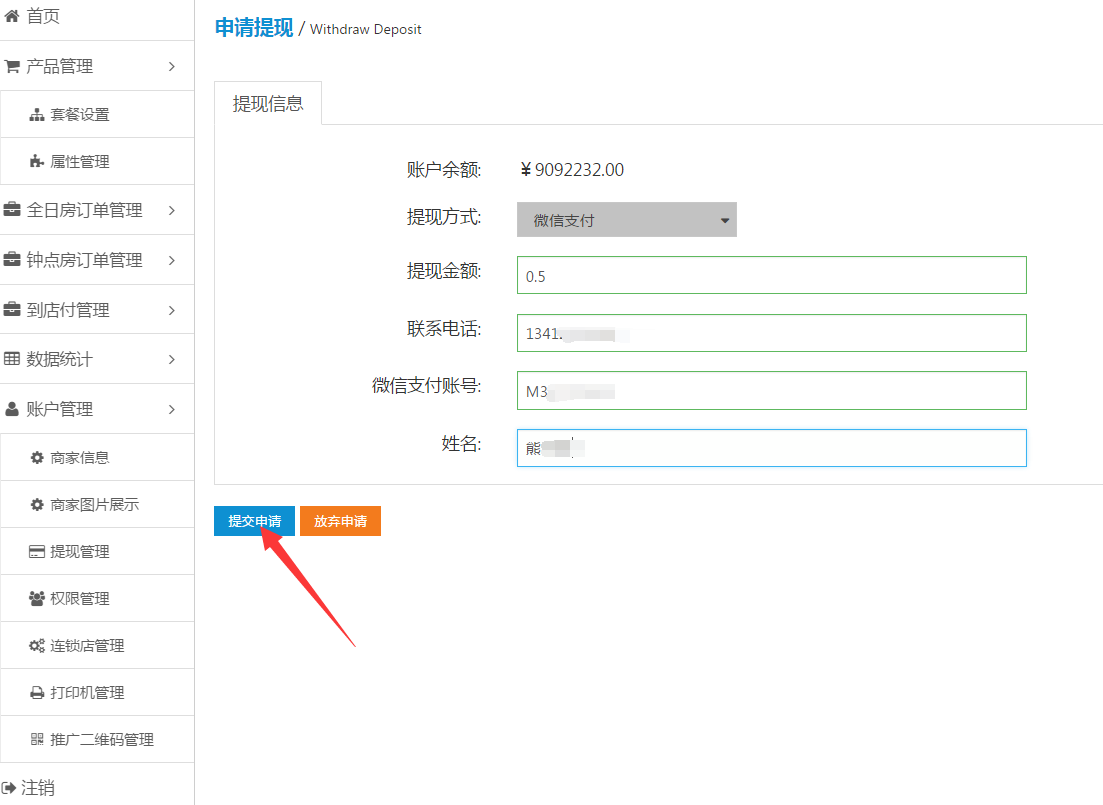
Task: Click the logout icon beside 注销
Action: [x=9, y=788]
